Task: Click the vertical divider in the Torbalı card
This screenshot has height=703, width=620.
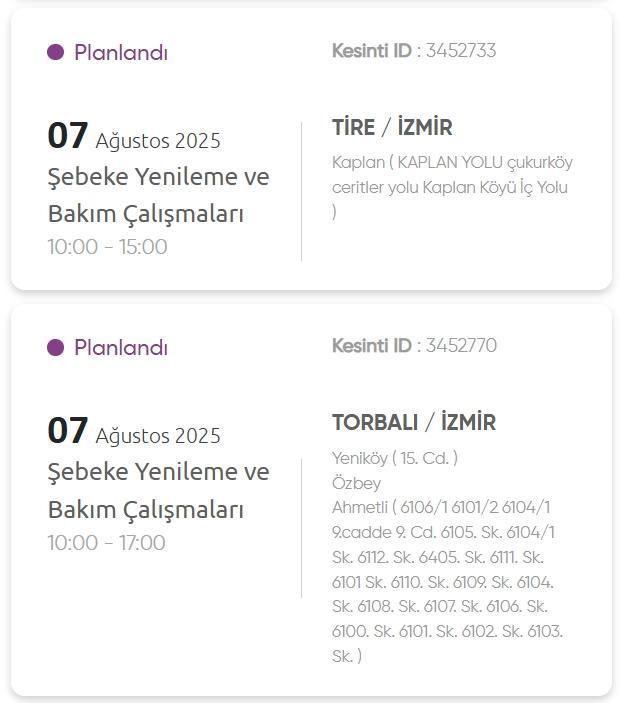Action: 301,528
